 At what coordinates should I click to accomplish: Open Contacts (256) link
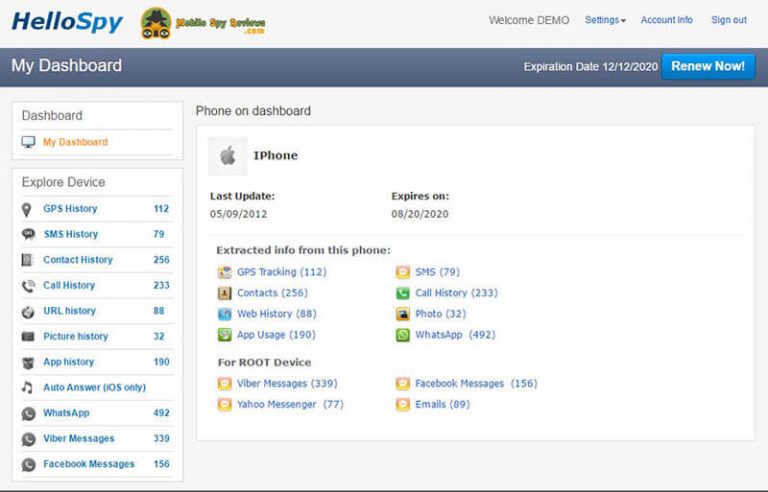coord(272,293)
